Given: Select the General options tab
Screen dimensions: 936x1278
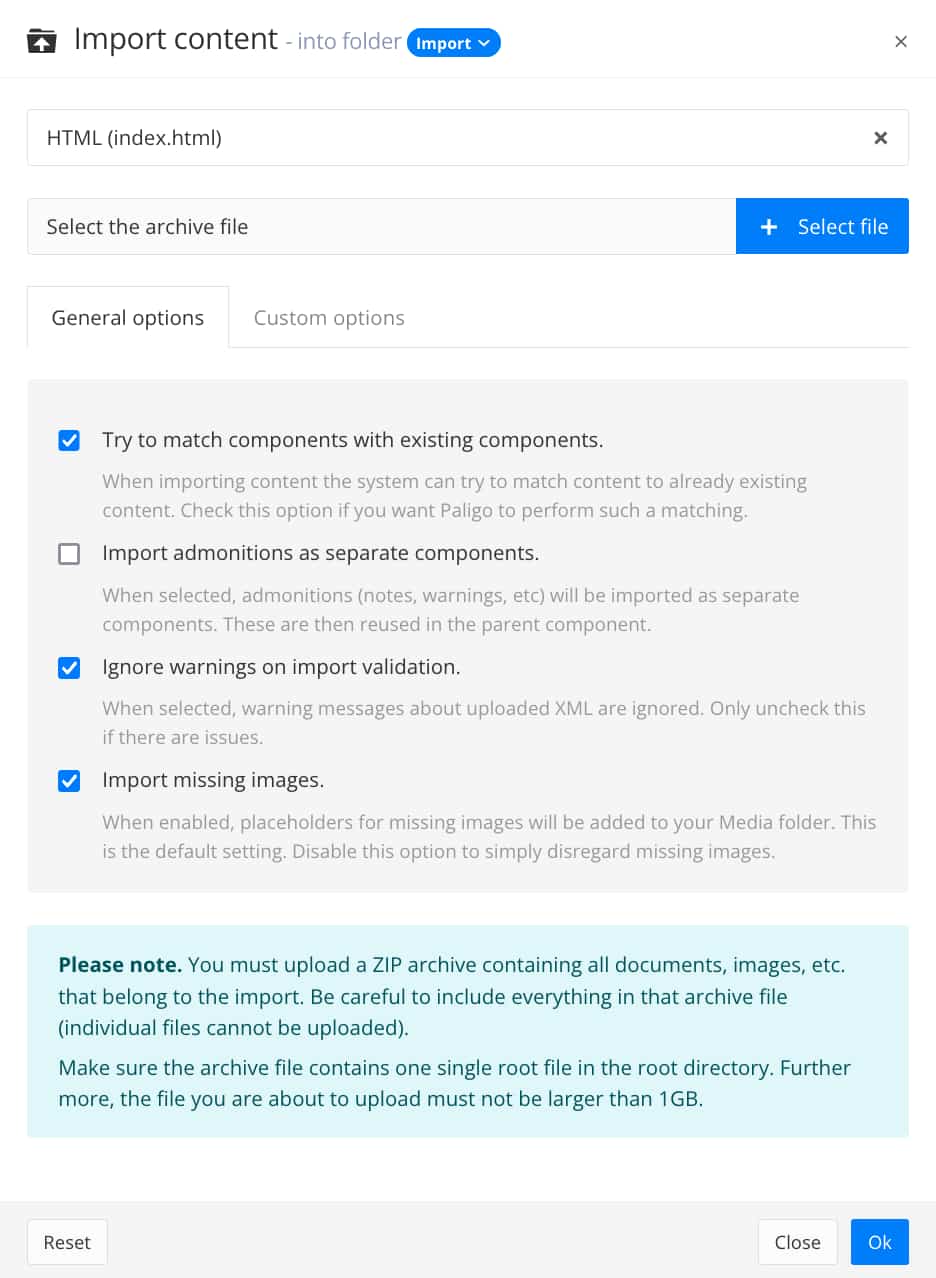Looking at the screenshot, I should pyautogui.click(x=127, y=317).
